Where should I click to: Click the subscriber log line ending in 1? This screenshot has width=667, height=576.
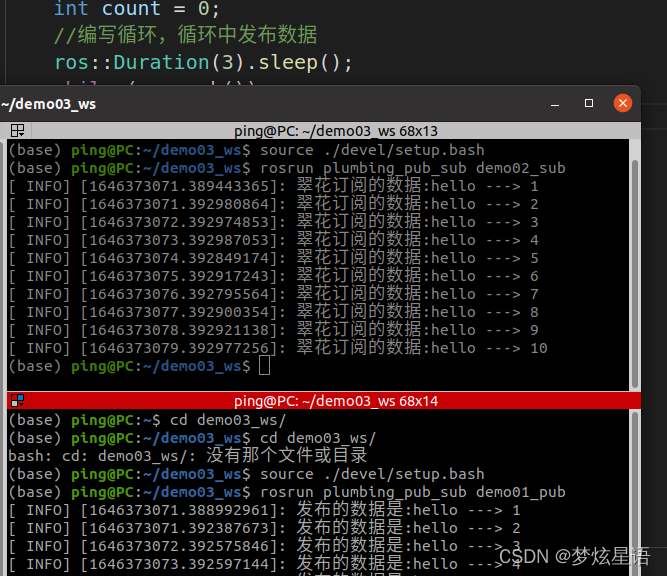click(x=274, y=186)
